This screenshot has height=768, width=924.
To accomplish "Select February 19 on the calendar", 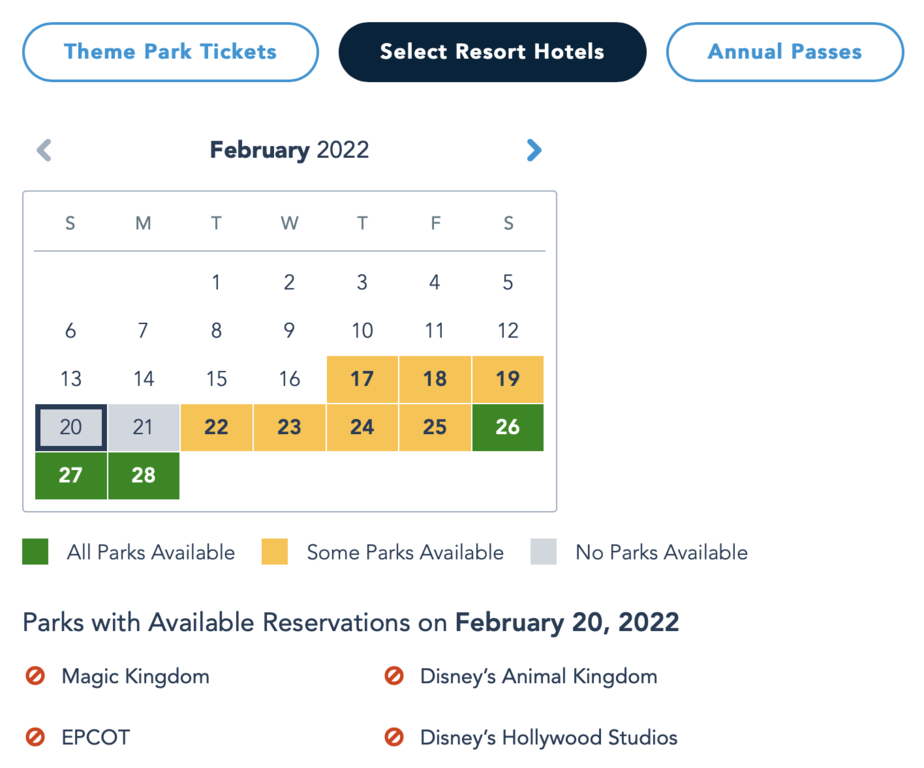I will pyautogui.click(x=508, y=379).
